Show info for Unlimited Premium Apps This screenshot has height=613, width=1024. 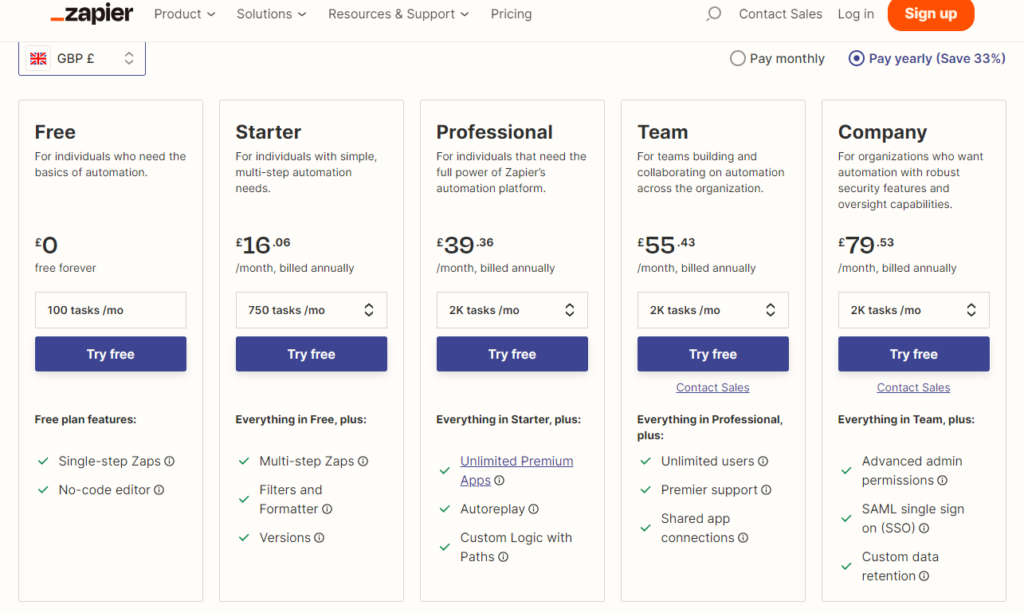499,480
